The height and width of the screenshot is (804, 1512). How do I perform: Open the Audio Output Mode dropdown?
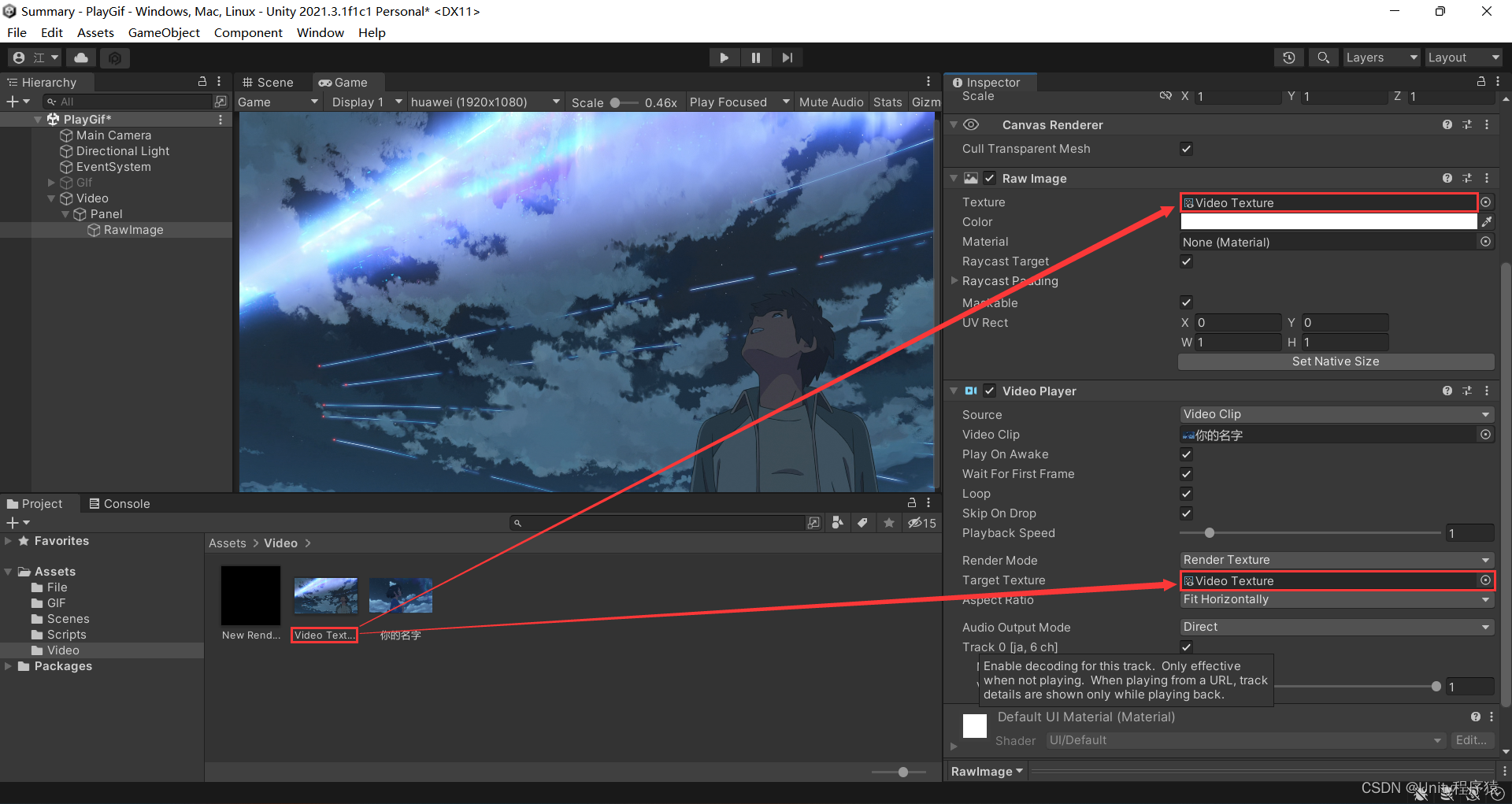pyautogui.click(x=1336, y=627)
